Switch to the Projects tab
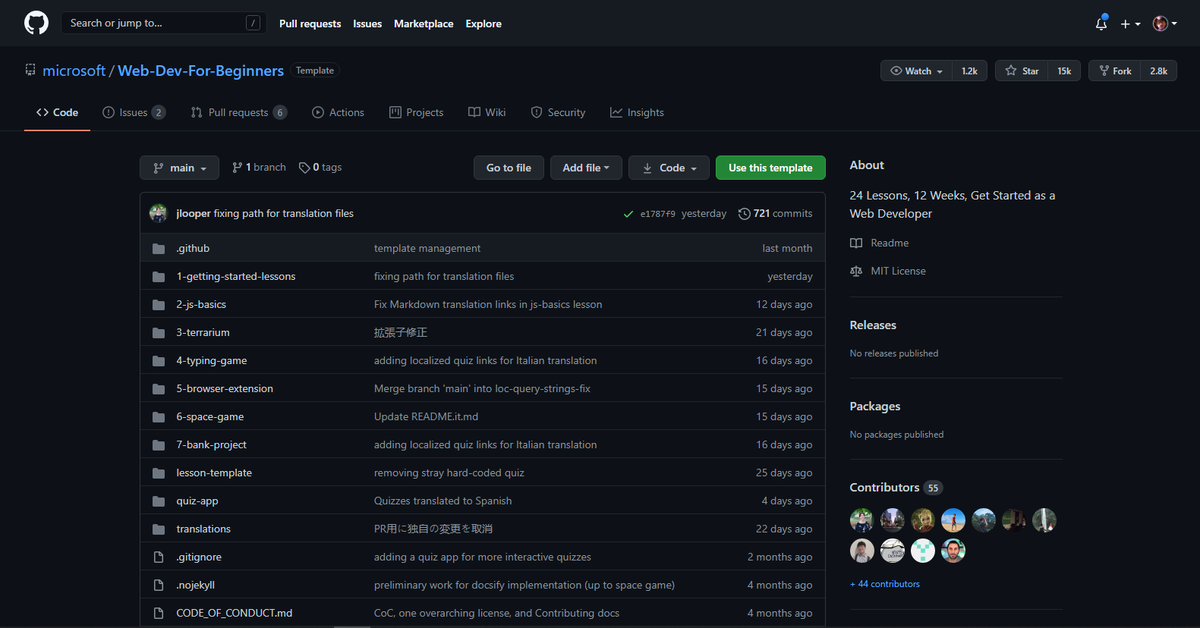Image resolution: width=1200 pixels, height=628 pixels. tap(416, 112)
